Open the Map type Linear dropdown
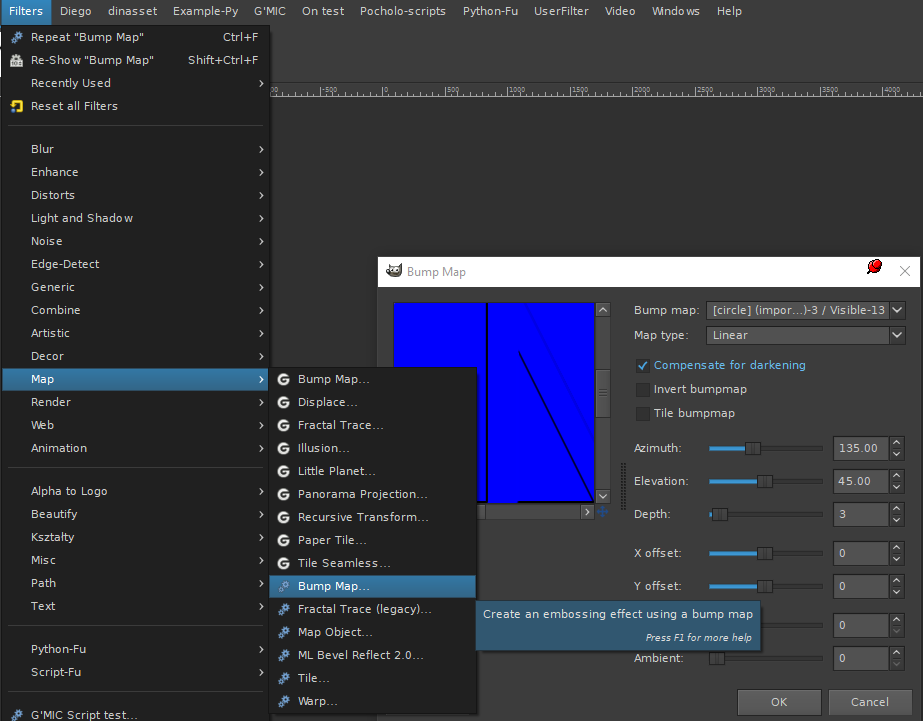923x721 pixels. tap(805, 335)
